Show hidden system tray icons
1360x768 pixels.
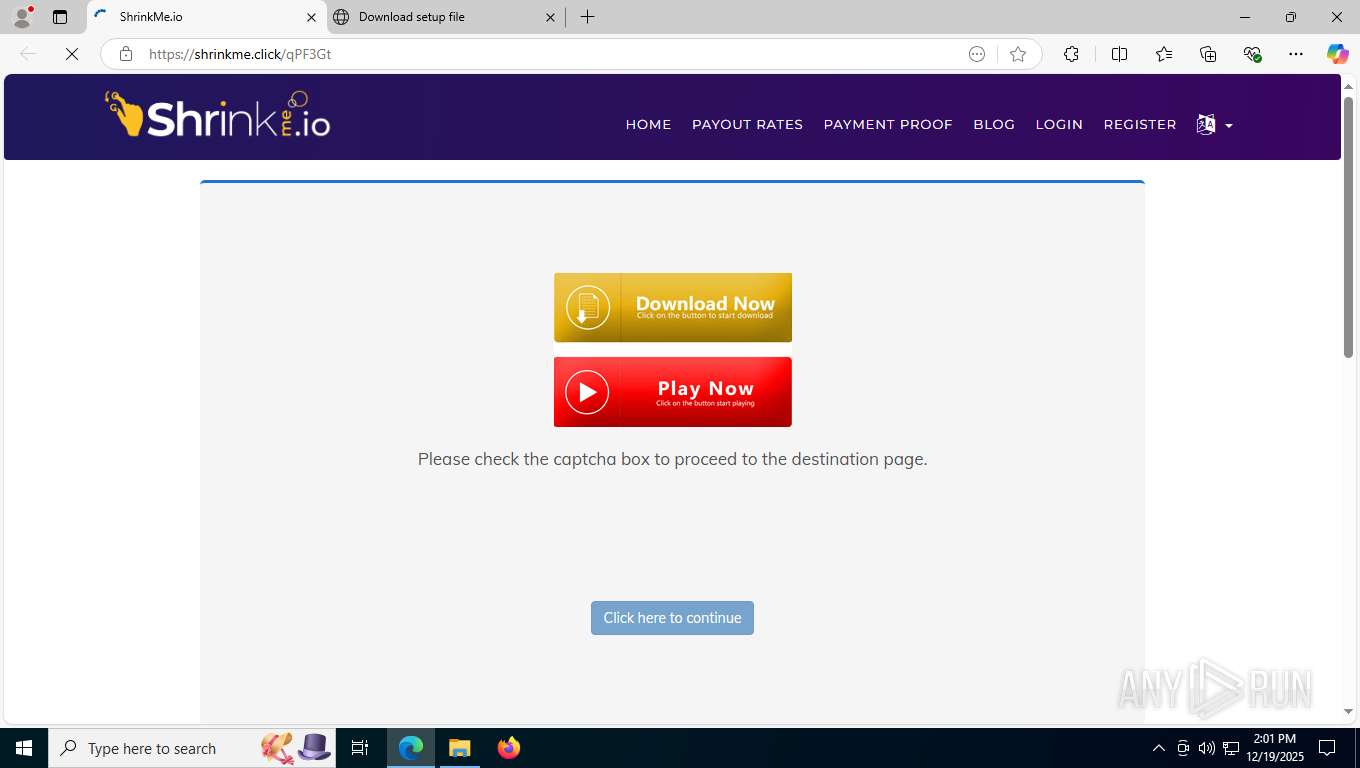tap(1159, 748)
